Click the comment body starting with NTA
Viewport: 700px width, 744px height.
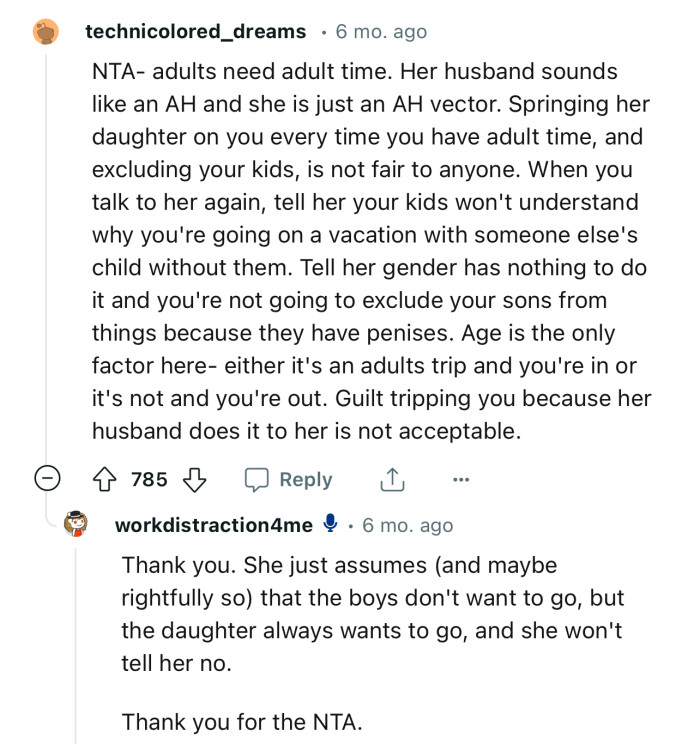[370, 252]
